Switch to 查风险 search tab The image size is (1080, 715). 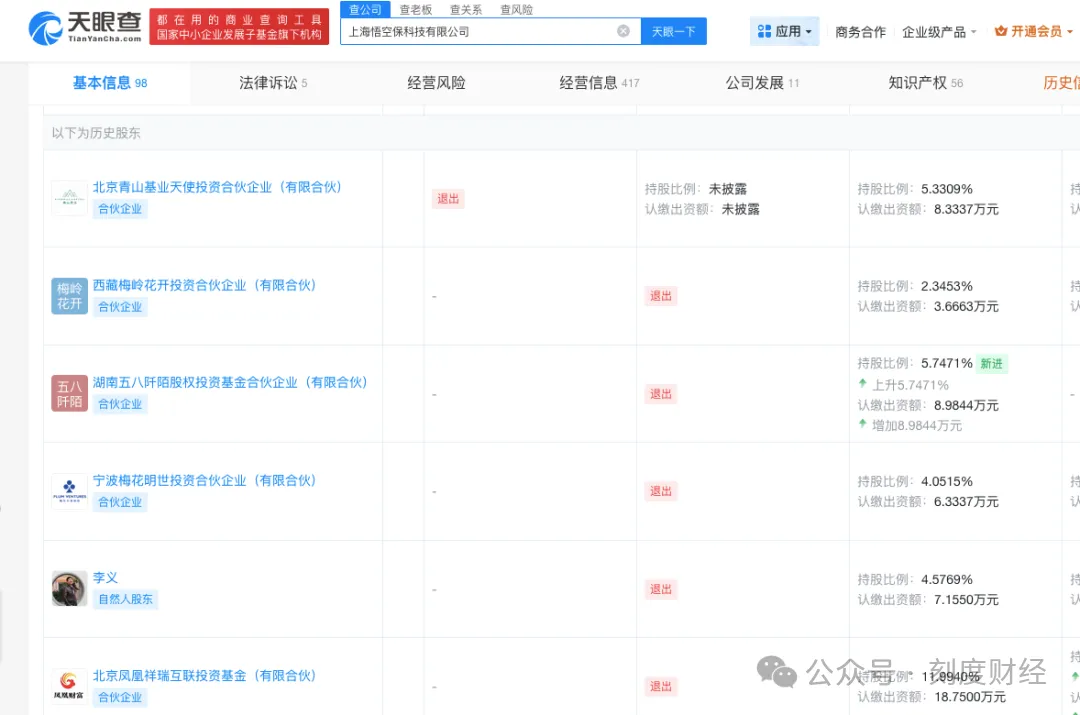[x=516, y=10]
